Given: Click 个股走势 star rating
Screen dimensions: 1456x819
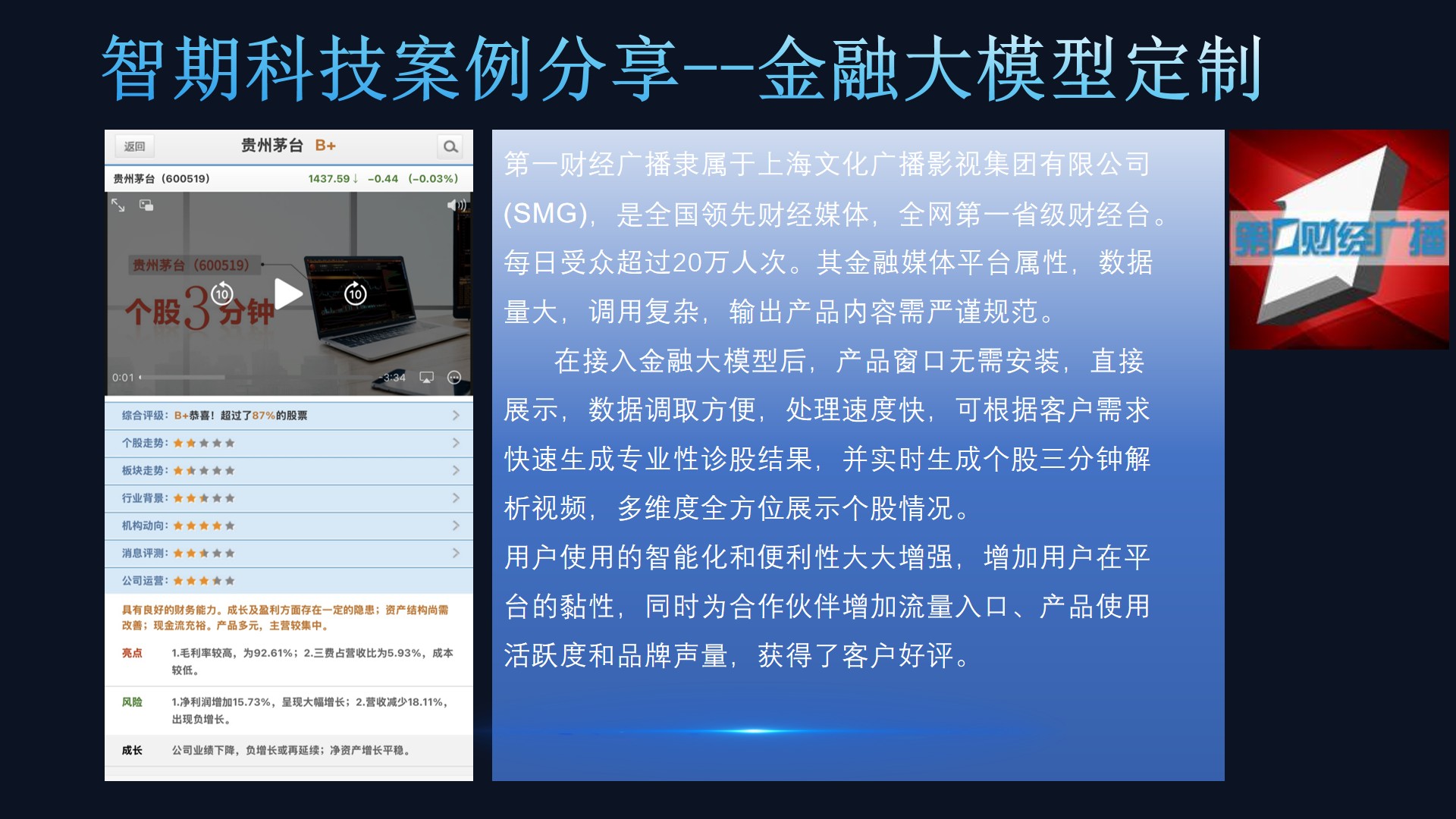Looking at the screenshot, I should coord(204,443).
